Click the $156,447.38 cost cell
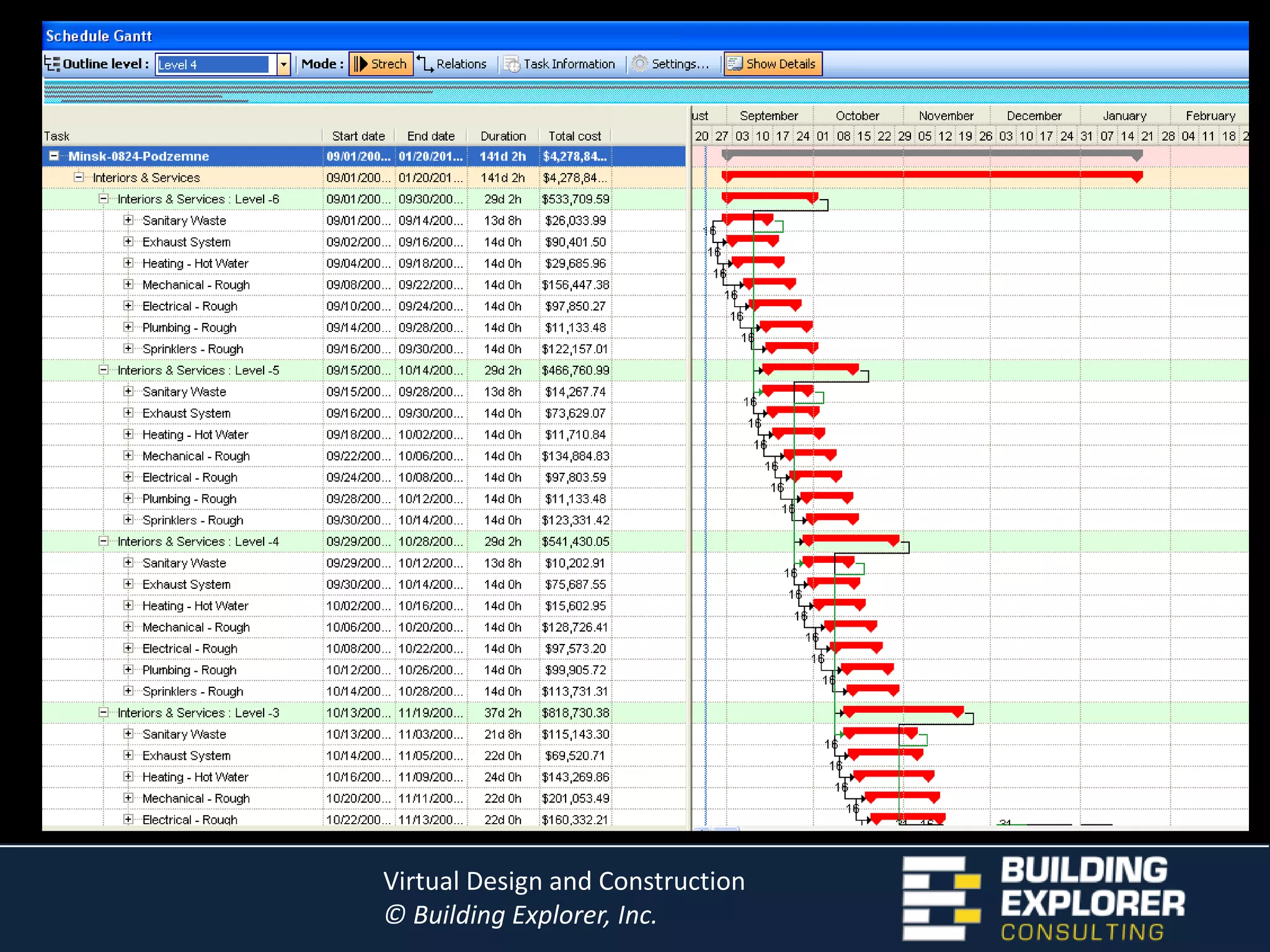 pos(575,284)
